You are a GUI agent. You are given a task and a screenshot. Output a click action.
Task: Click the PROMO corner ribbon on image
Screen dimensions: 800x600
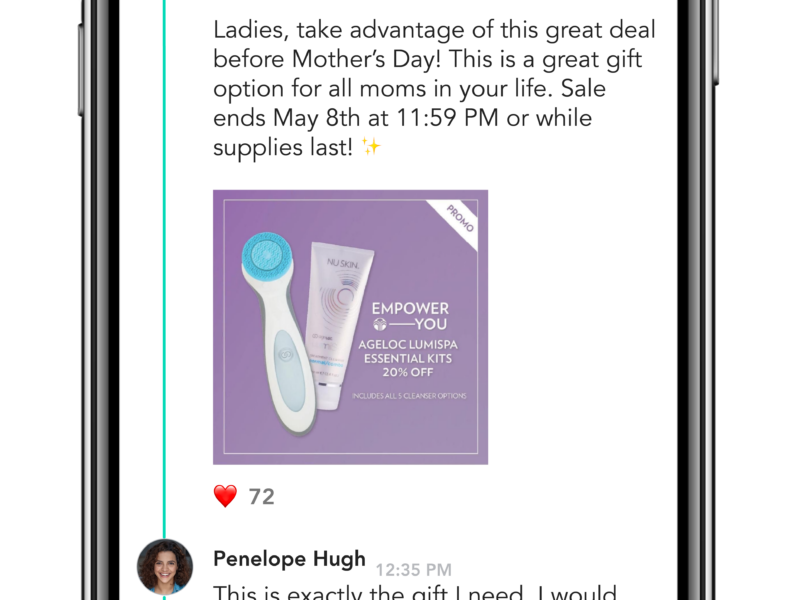[x=458, y=220]
